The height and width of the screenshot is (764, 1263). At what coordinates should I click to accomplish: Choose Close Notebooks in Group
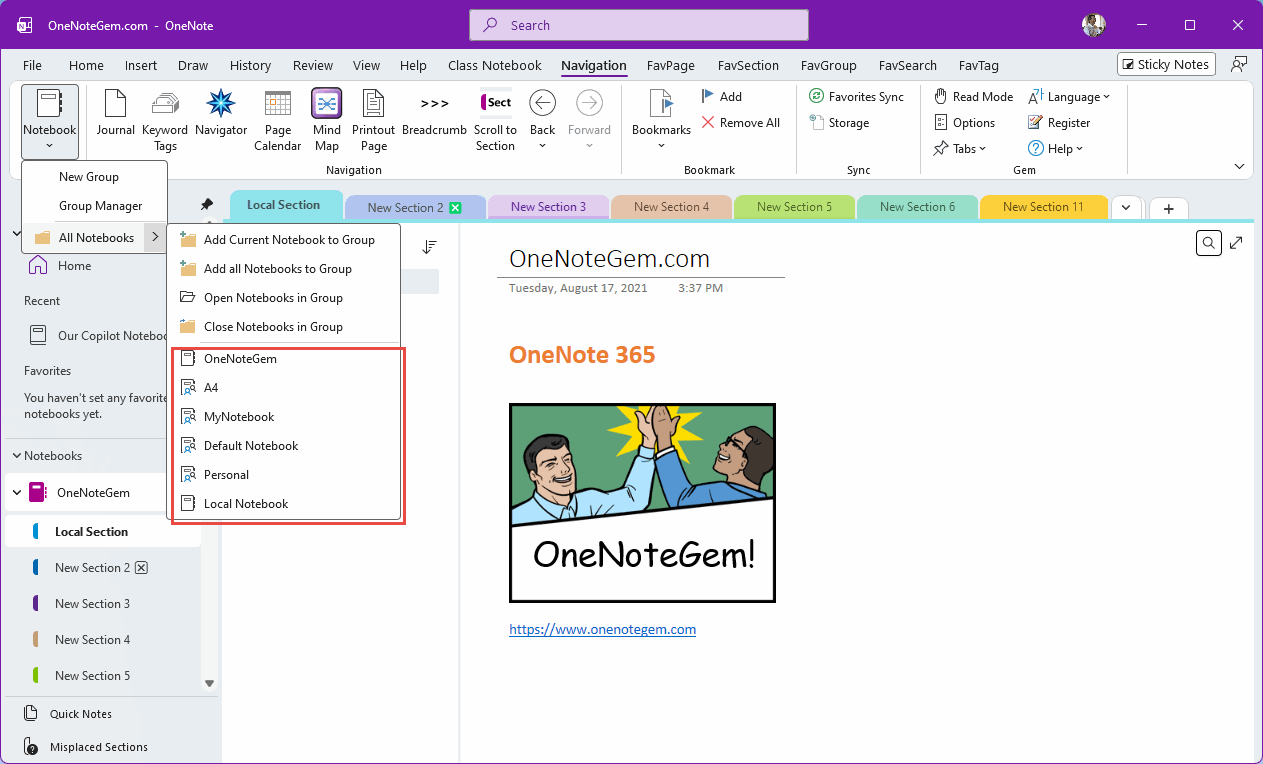tap(285, 327)
